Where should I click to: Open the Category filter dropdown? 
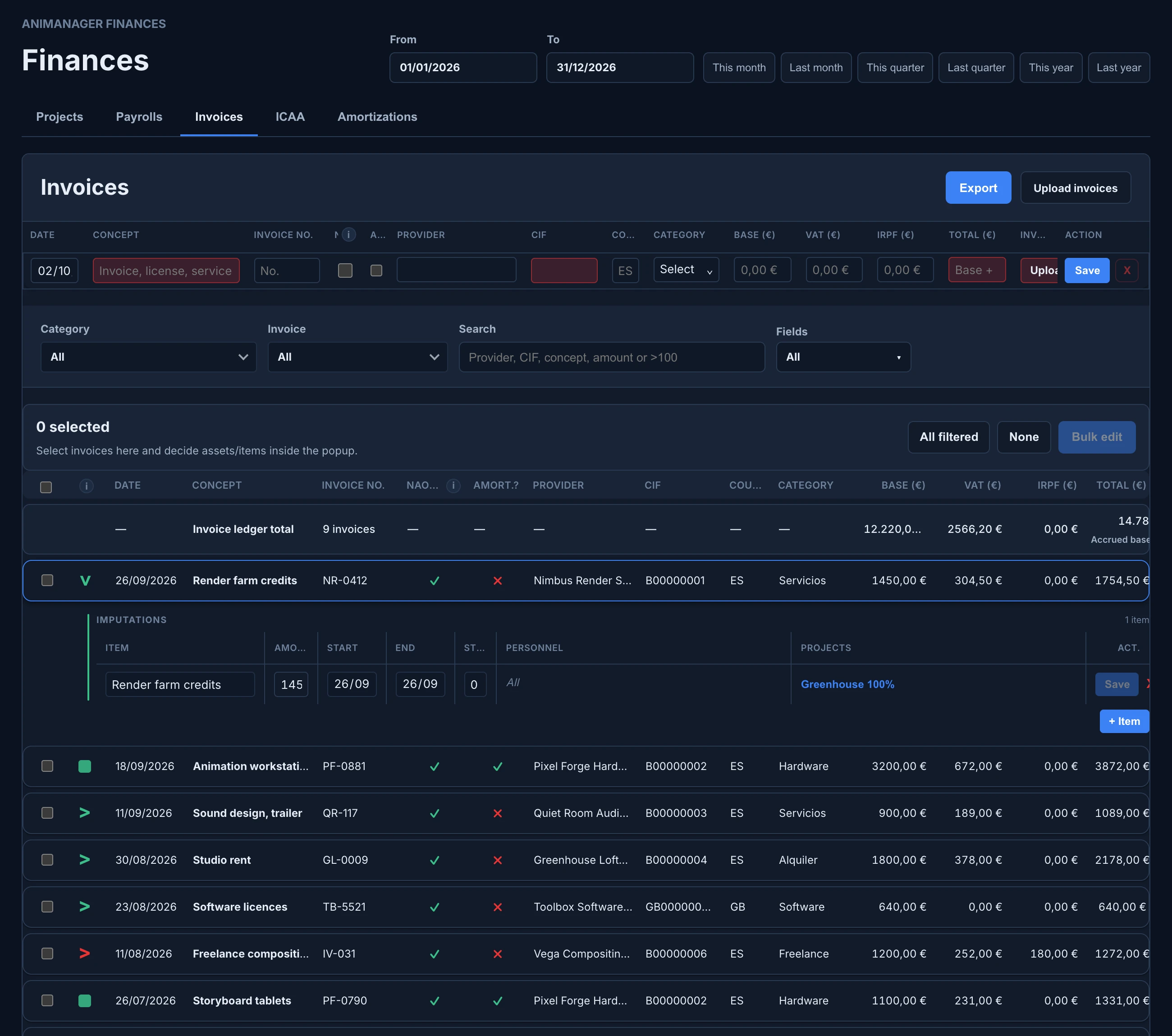148,357
